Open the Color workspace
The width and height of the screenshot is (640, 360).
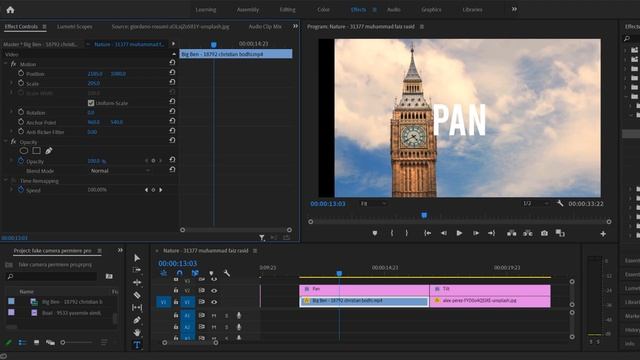coord(323,9)
